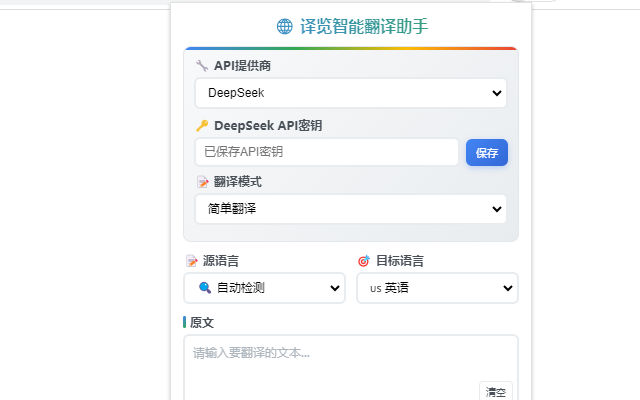Click the 保存 button to save API key
Image resolution: width=640 pixels, height=400 pixels.
click(x=487, y=153)
